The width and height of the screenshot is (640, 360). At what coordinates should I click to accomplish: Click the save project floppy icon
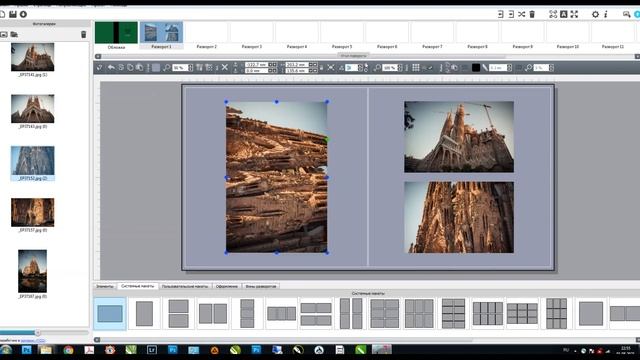tap(13, 14)
